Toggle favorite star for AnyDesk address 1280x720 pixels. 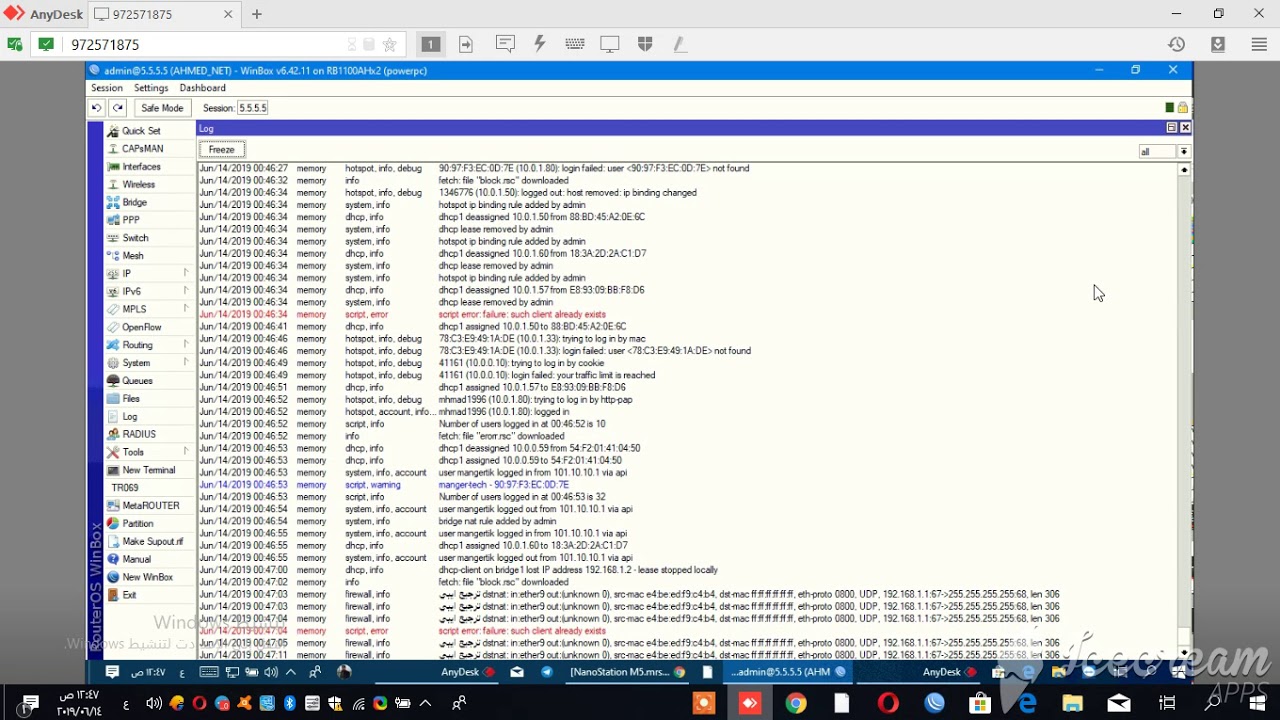pos(390,44)
